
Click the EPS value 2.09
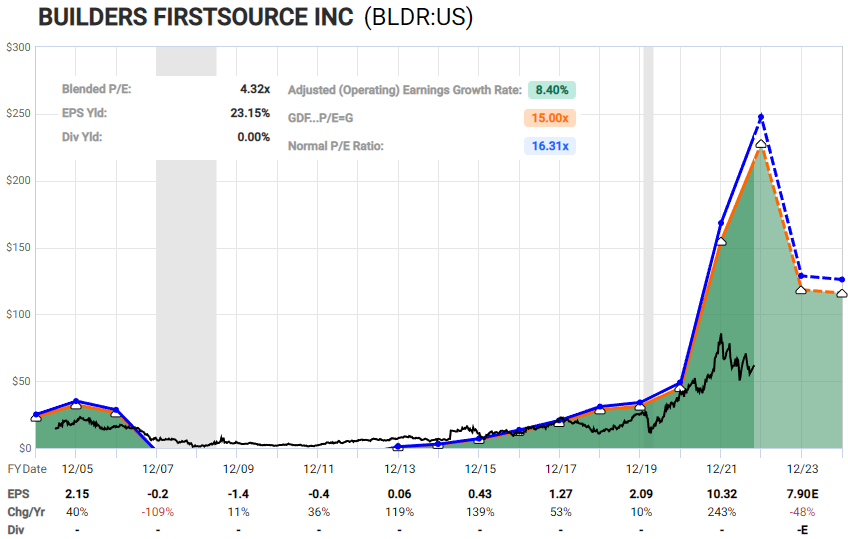641,494
